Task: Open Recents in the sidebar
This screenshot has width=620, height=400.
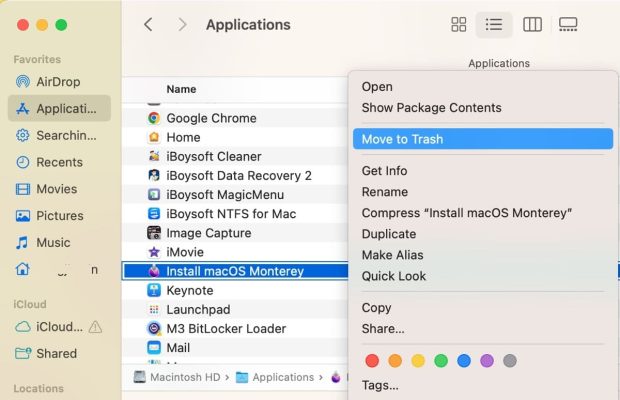Action: pyautogui.click(x=59, y=162)
